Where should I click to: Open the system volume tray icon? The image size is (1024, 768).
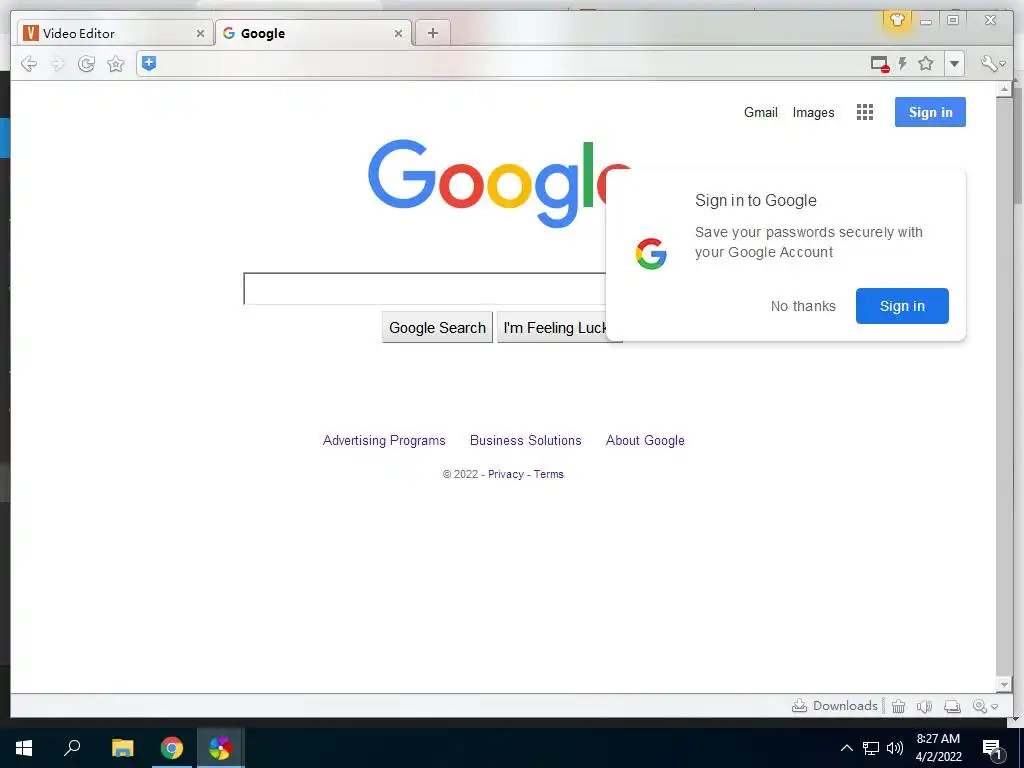[x=895, y=748]
